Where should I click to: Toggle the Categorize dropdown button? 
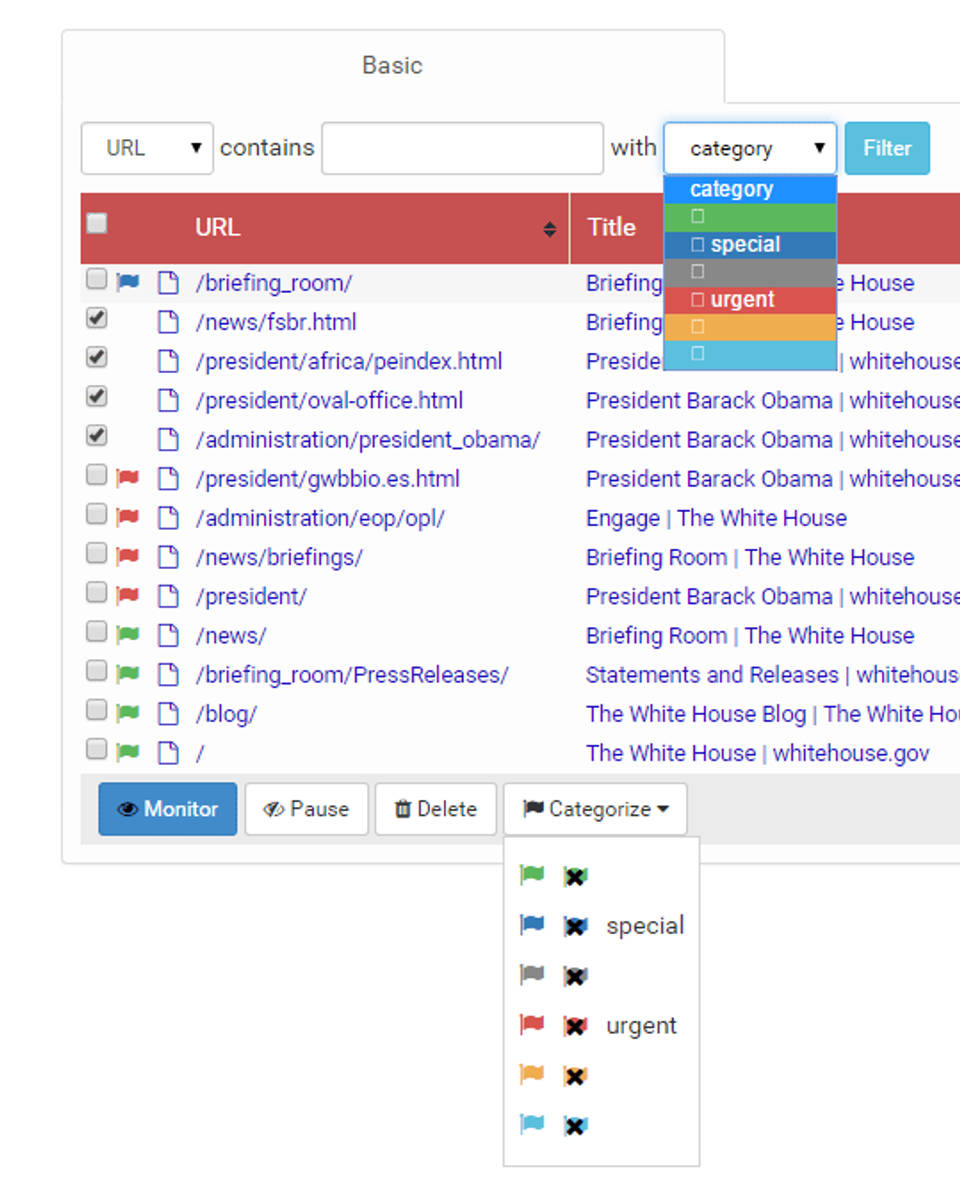point(595,809)
